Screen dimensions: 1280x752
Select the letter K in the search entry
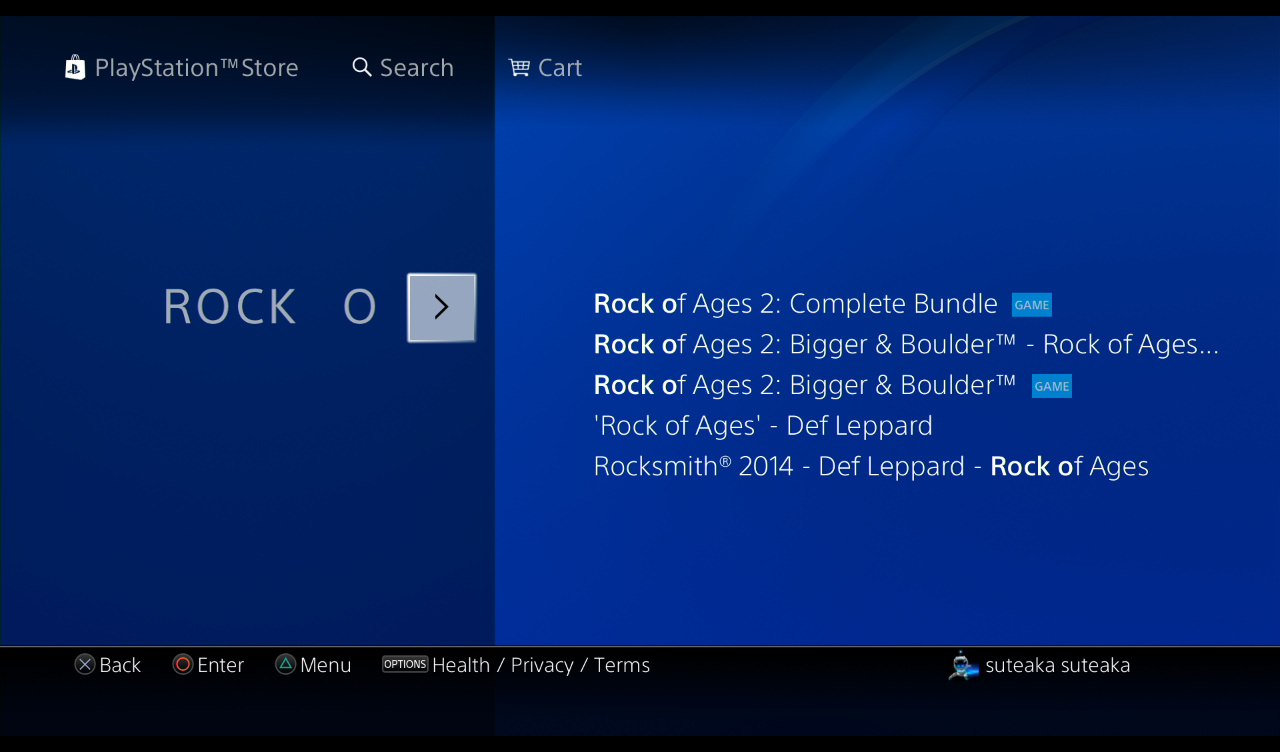[x=283, y=307]
